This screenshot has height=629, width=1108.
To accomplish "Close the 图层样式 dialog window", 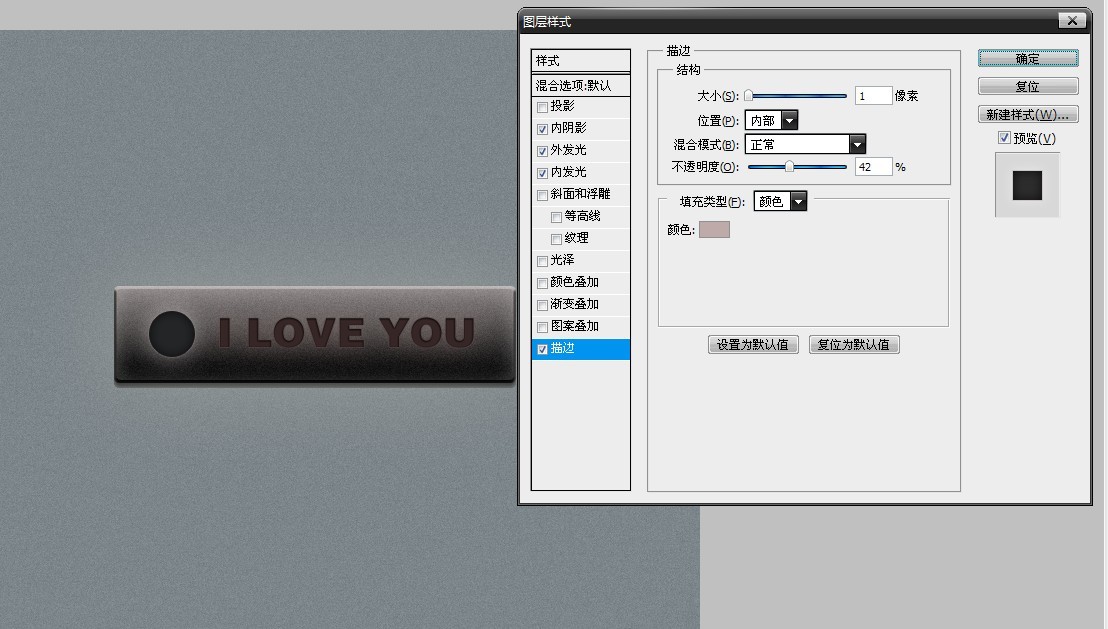I will (x=1072, y=20).
